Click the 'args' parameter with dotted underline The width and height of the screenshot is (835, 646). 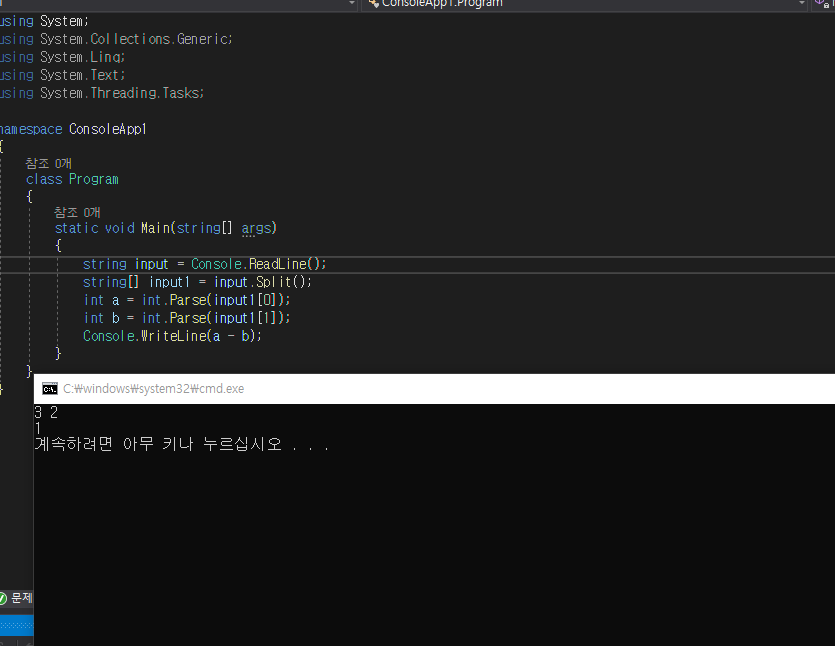point(256,228)
